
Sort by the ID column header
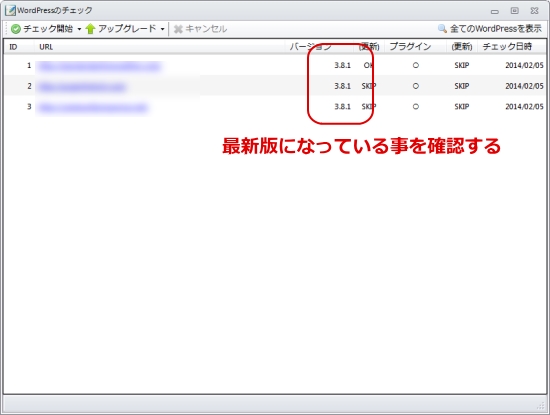pos(13,47)
